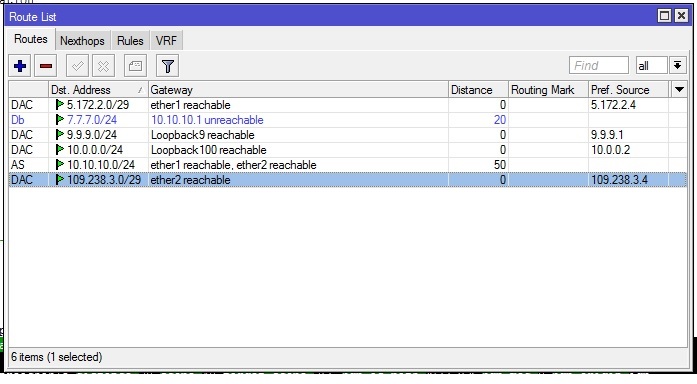697x384 pixels.
Task: Click Pref. Source value 109.238.3.4
Action: 619,180
